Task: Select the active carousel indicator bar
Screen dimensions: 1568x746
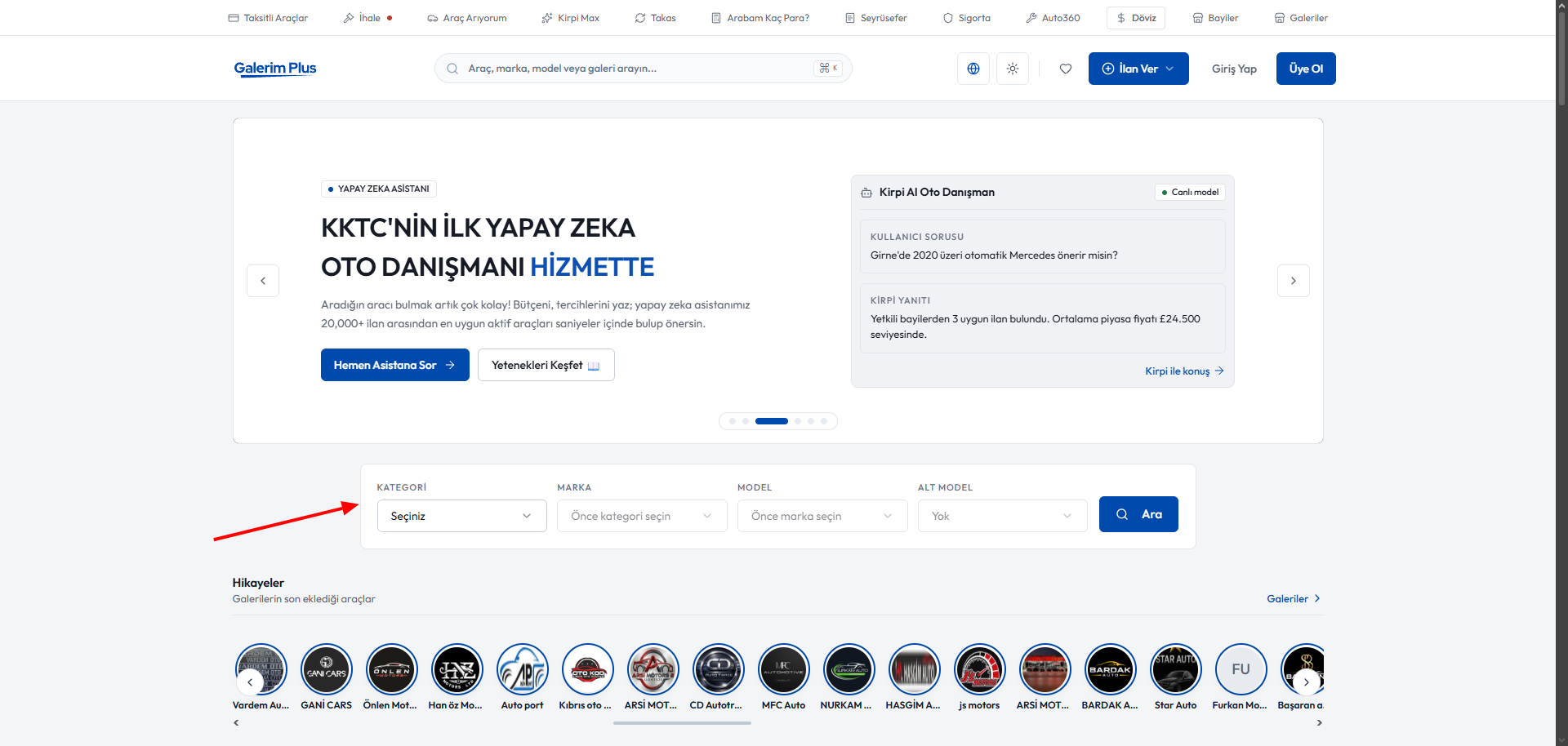Action: [772, 421]
